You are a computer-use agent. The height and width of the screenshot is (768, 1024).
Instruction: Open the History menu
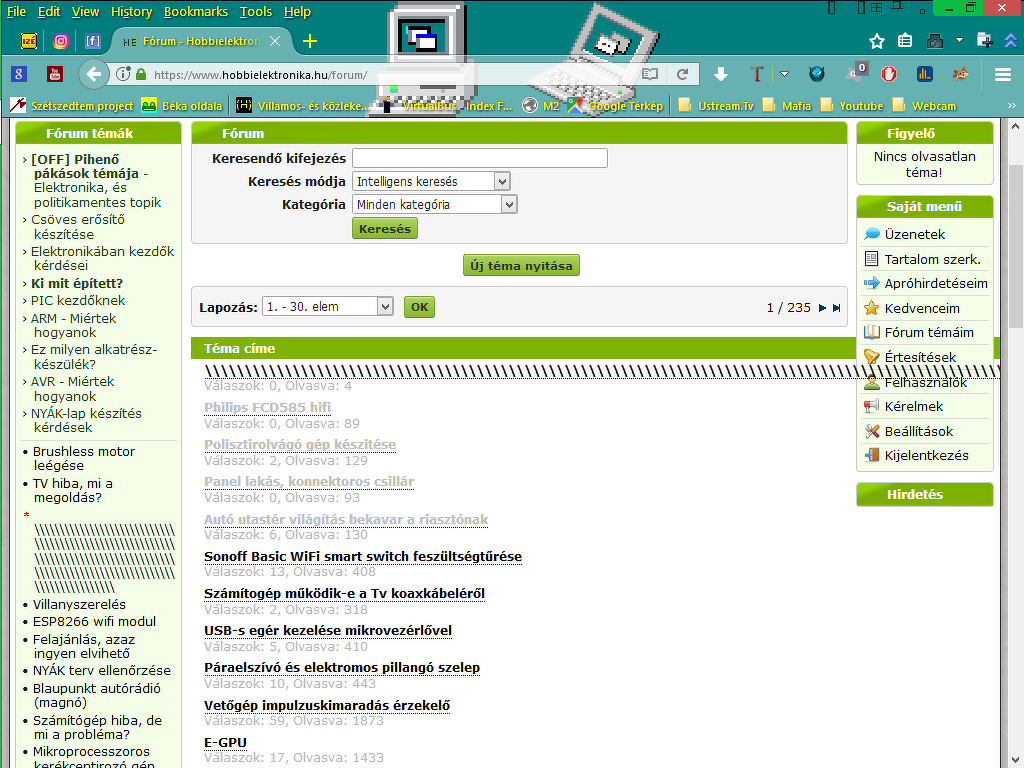click(x=131, y=12)
